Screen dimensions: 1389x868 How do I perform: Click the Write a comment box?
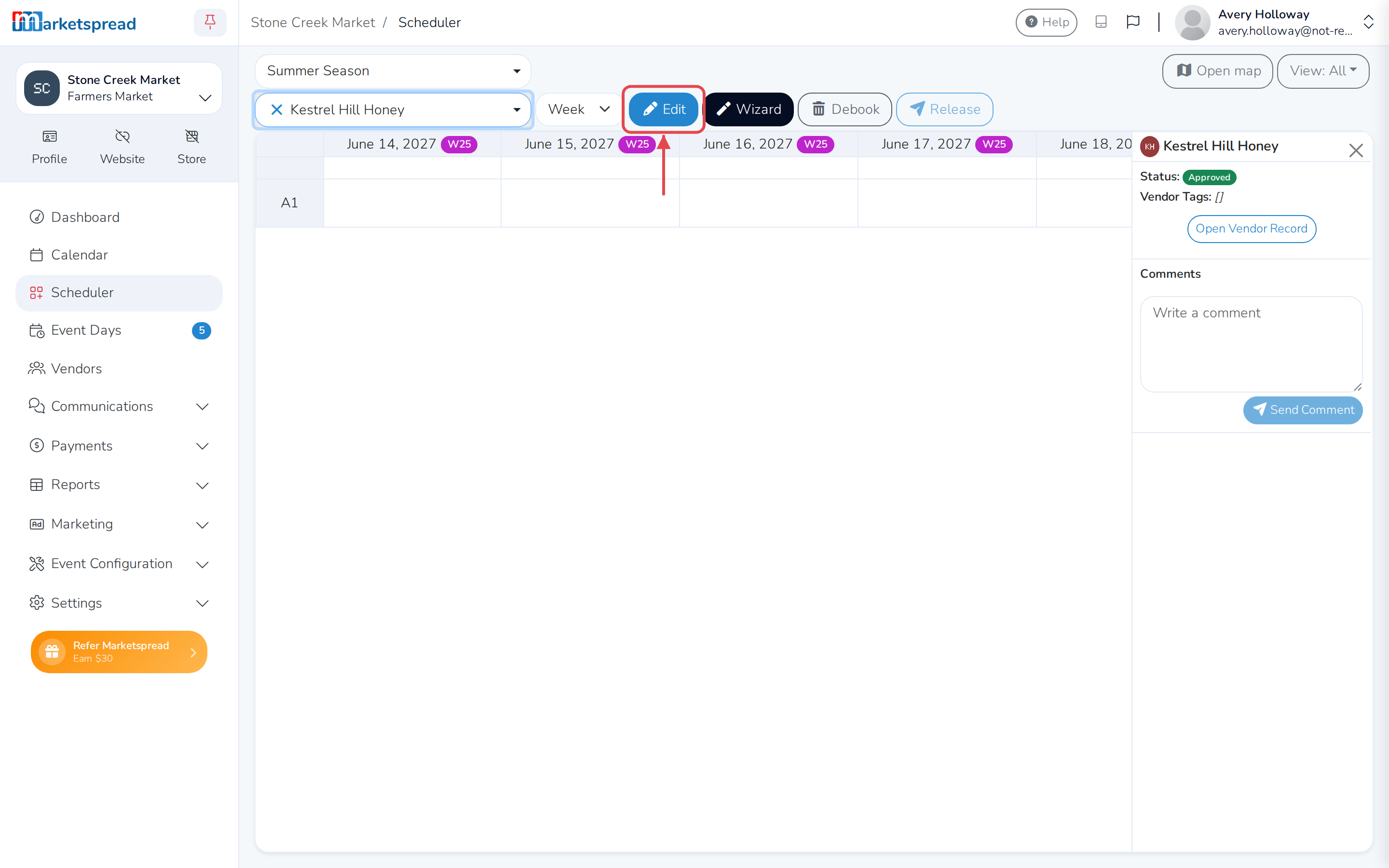tap(1251, 344)
